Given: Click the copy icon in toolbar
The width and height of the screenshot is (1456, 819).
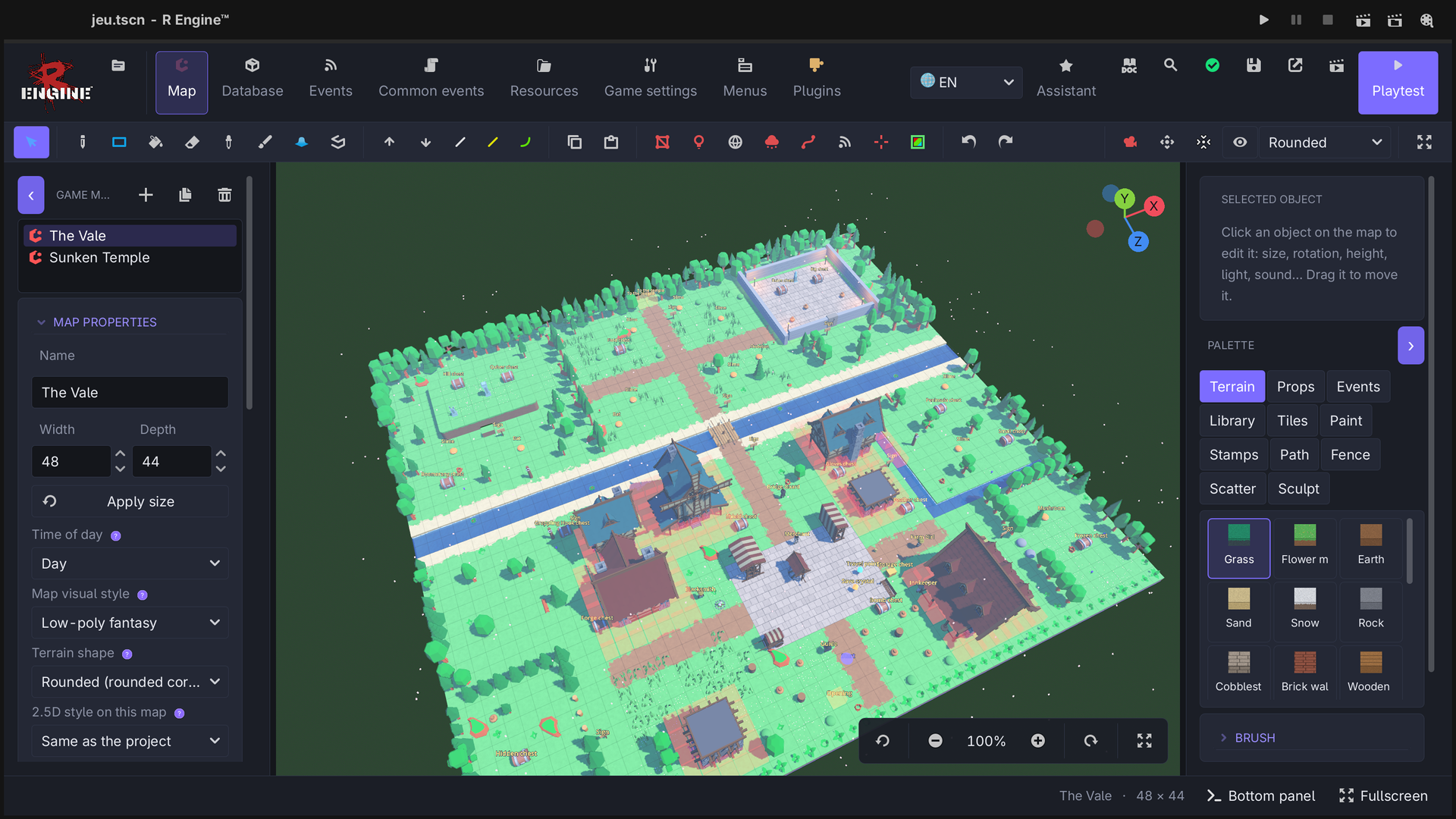Looking at the screenshot, I should pyautogui.click(x=575, y=142).
